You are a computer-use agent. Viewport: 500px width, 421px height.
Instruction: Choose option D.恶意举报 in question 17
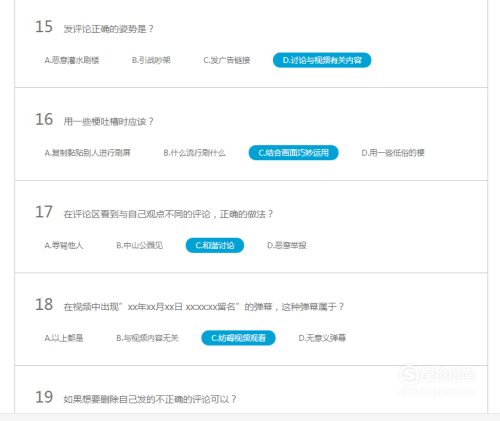[x=287, y=246]
